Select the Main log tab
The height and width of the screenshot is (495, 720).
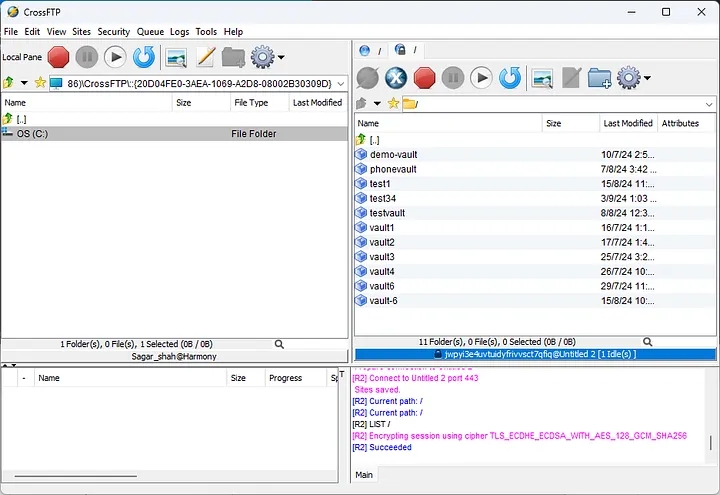pos(364,475)
